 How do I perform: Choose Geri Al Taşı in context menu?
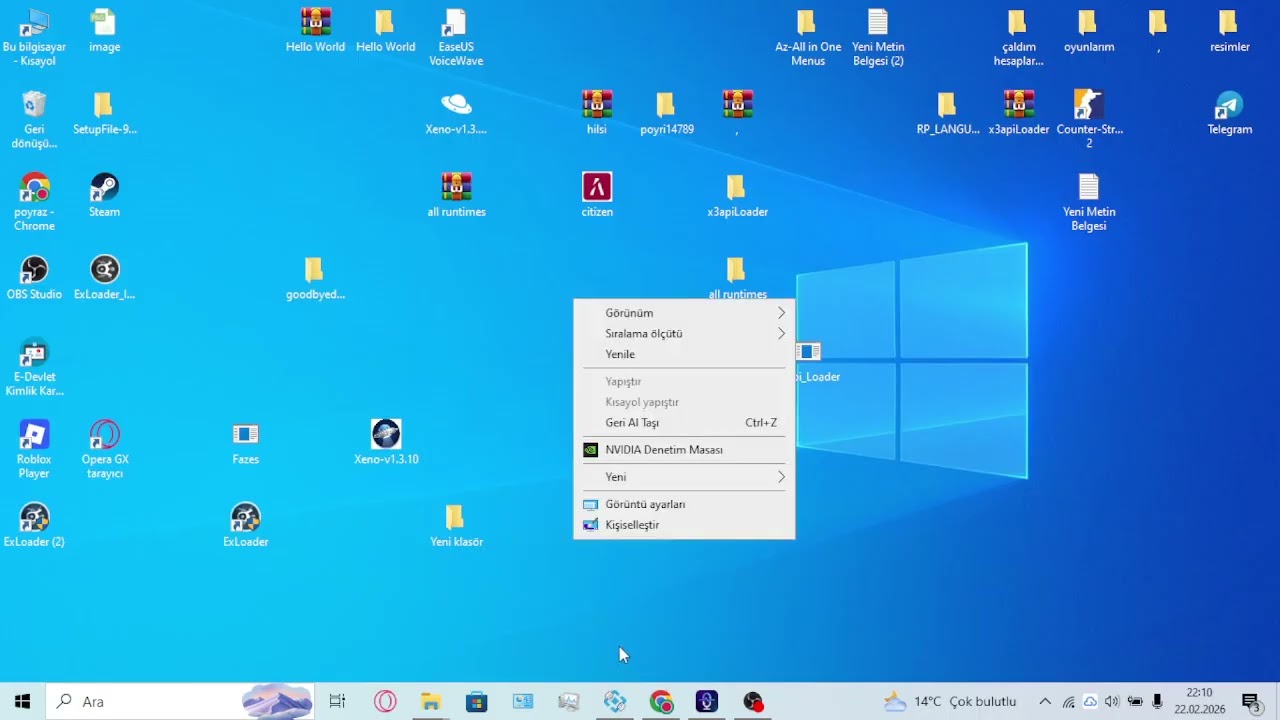(x=684, y=423)
